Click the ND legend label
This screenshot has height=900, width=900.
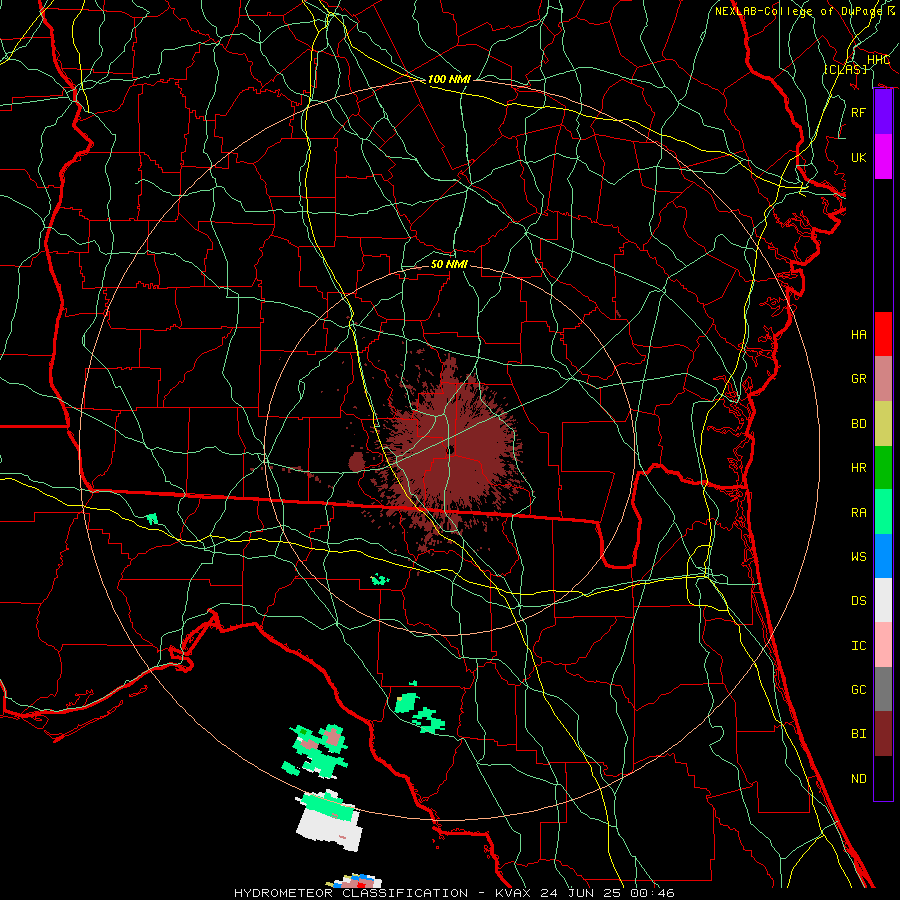point(858,778)
